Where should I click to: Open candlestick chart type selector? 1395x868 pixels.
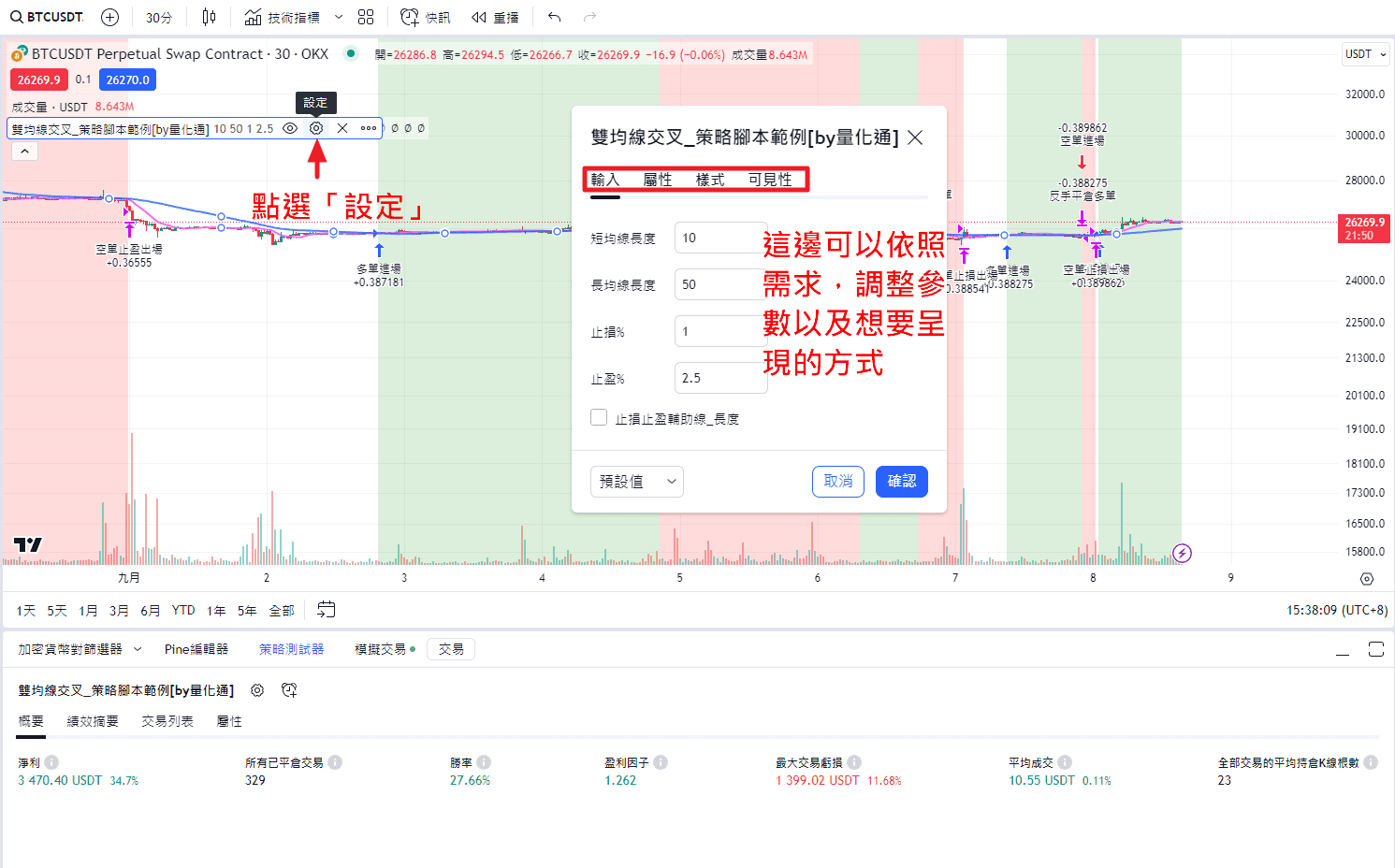(x=209, y=17)
